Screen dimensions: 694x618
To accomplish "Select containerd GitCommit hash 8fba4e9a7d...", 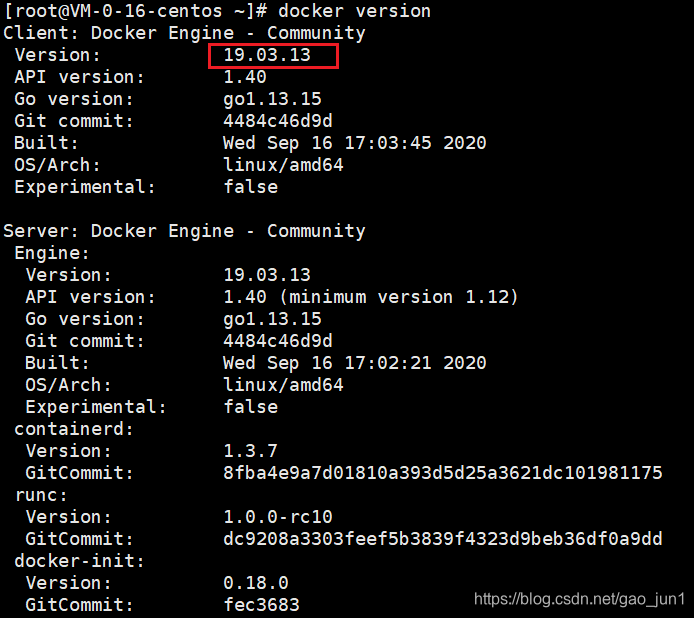I will coord(443,473).
